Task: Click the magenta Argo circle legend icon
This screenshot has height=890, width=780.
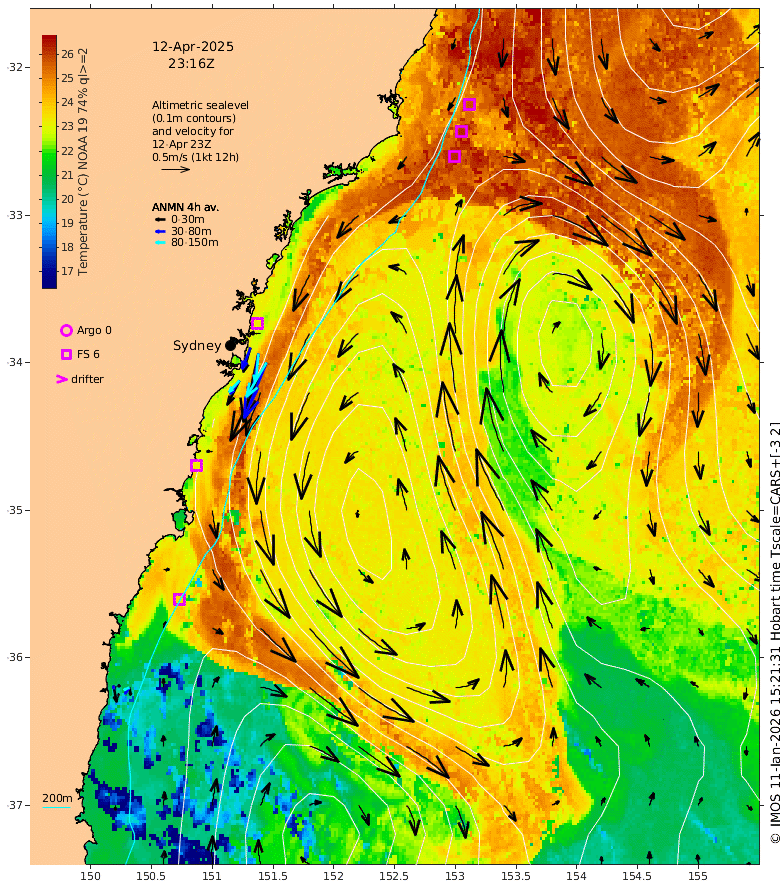Action: pyautogui.click(x=66, y=330)
